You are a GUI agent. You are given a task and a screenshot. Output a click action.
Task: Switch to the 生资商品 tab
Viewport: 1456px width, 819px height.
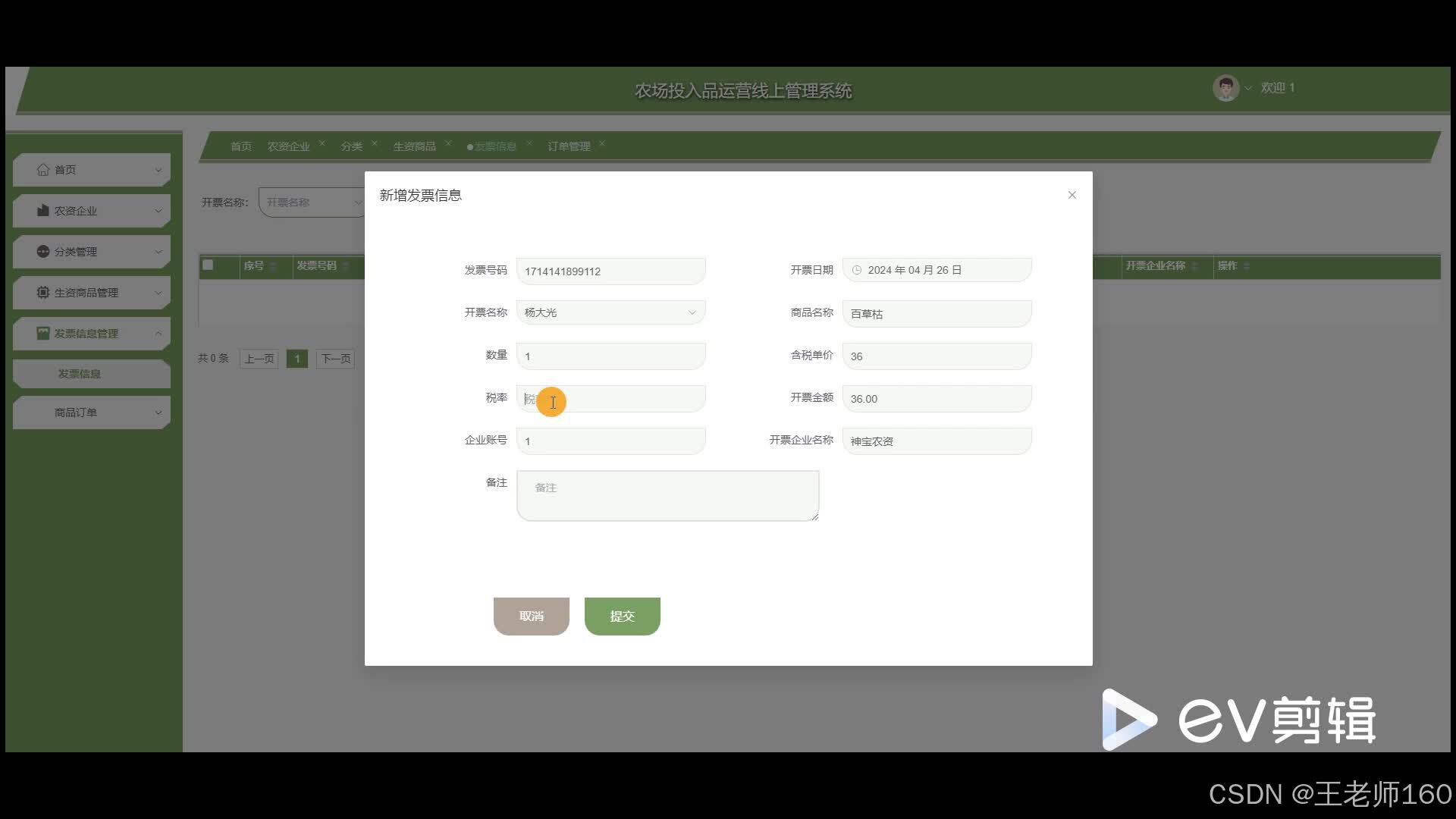coord(414,146)
